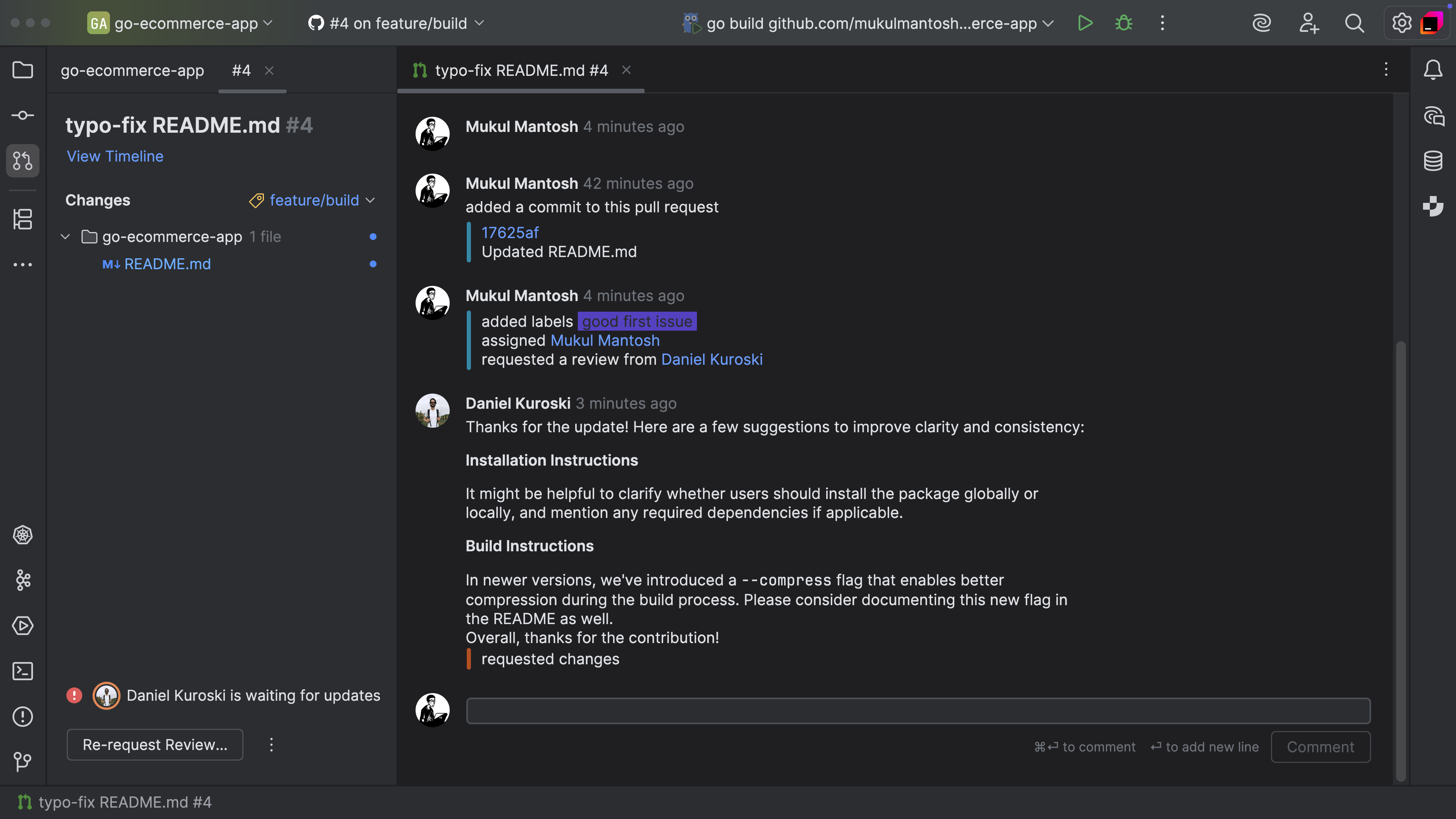
Task: Start debugging with the bug icon
Action: (1123, 23)
